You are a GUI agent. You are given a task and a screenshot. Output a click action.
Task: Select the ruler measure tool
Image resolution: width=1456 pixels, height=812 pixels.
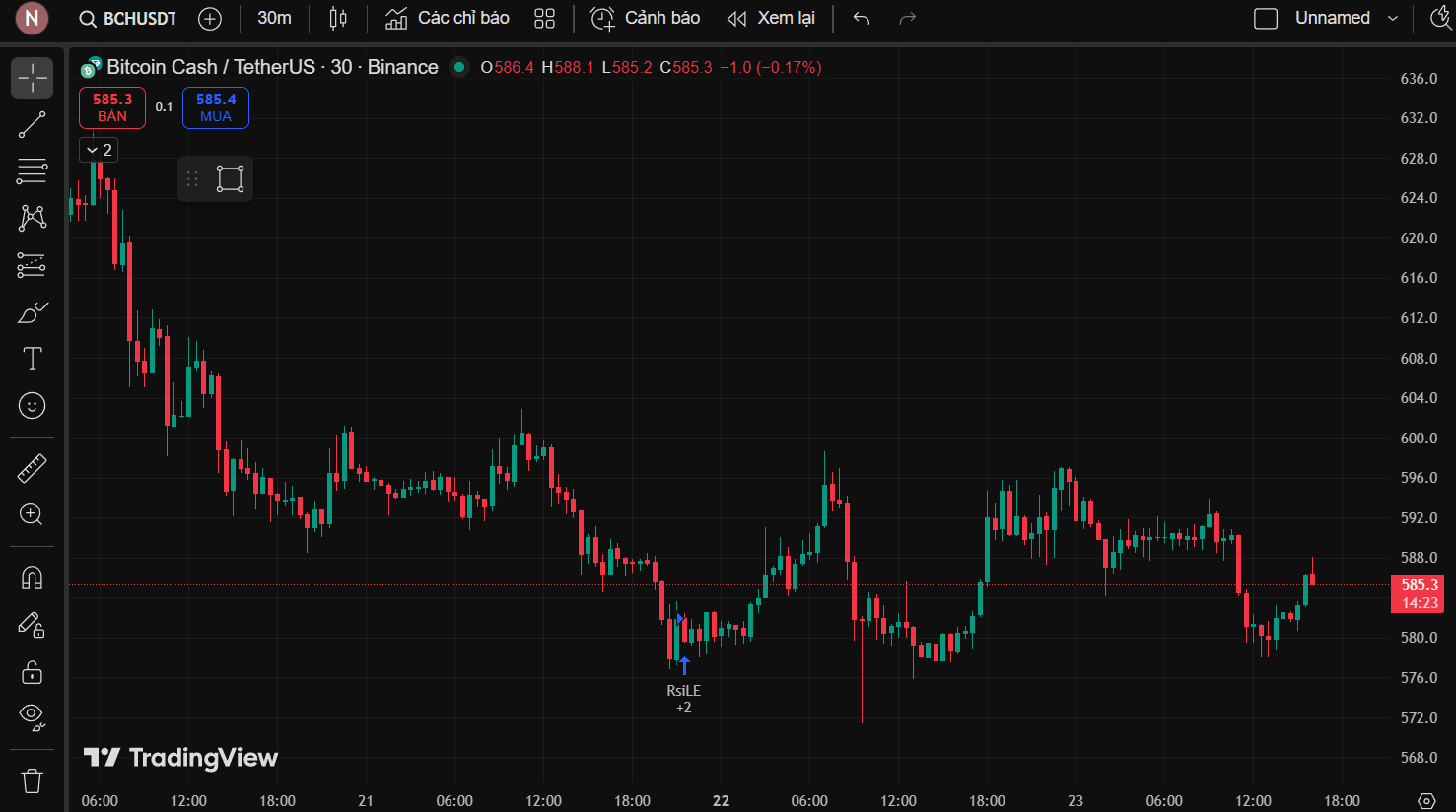click(x=32, y=468)
